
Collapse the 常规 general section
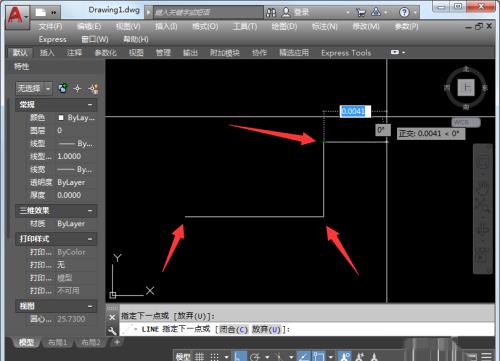[x=90, y=105]
